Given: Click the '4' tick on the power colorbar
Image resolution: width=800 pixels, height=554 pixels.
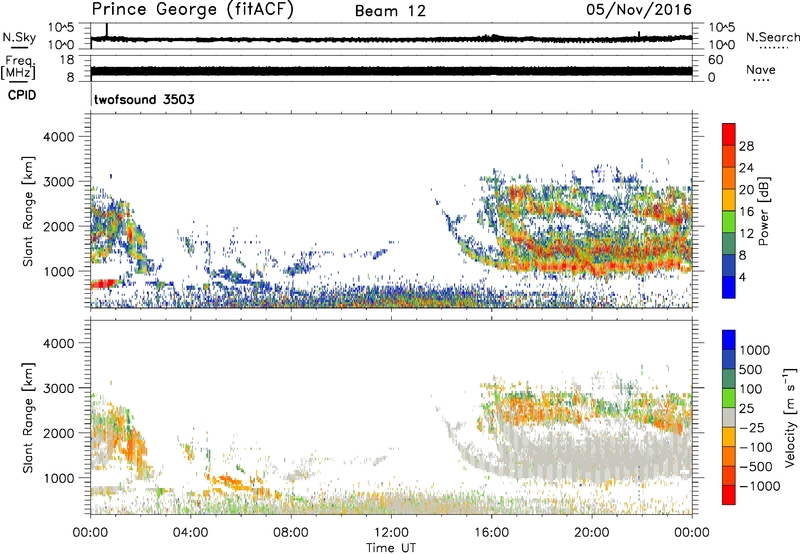Looking at the screenshot, I should coord(742,278).
